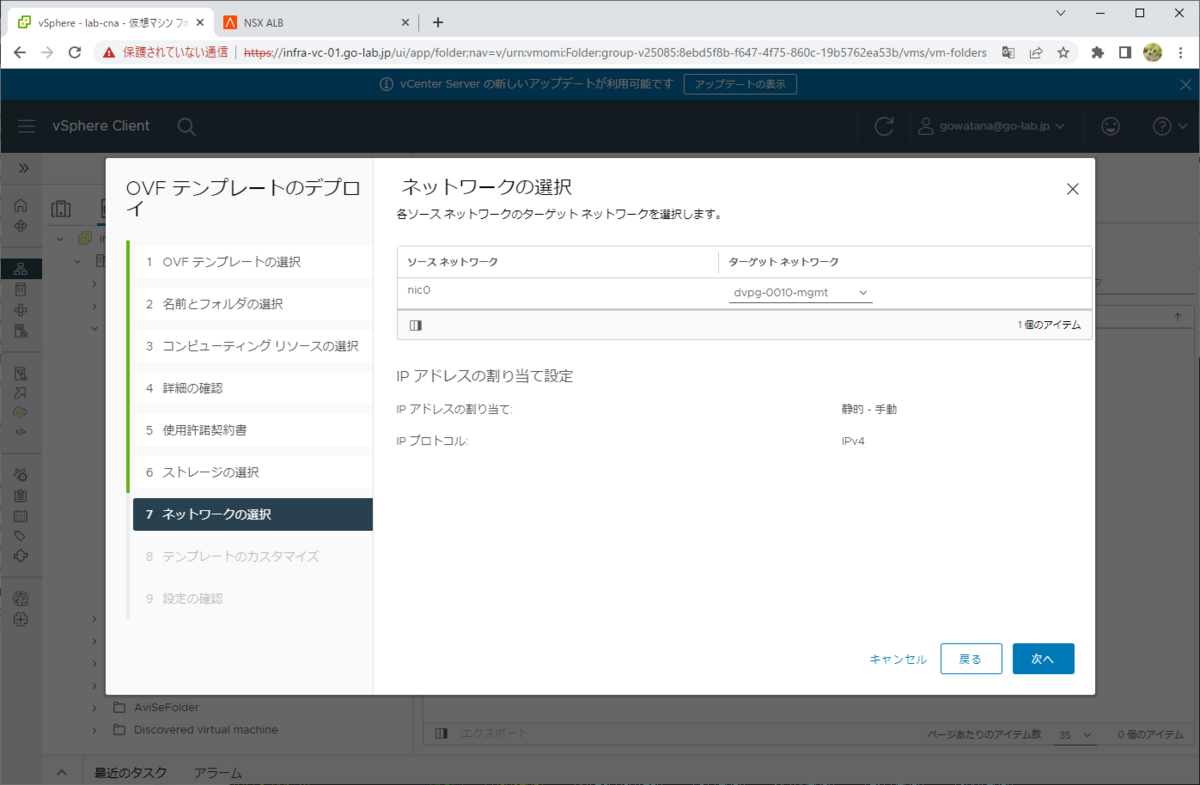Open the Global Inventory Lists sidebar icon

[21, 331]
